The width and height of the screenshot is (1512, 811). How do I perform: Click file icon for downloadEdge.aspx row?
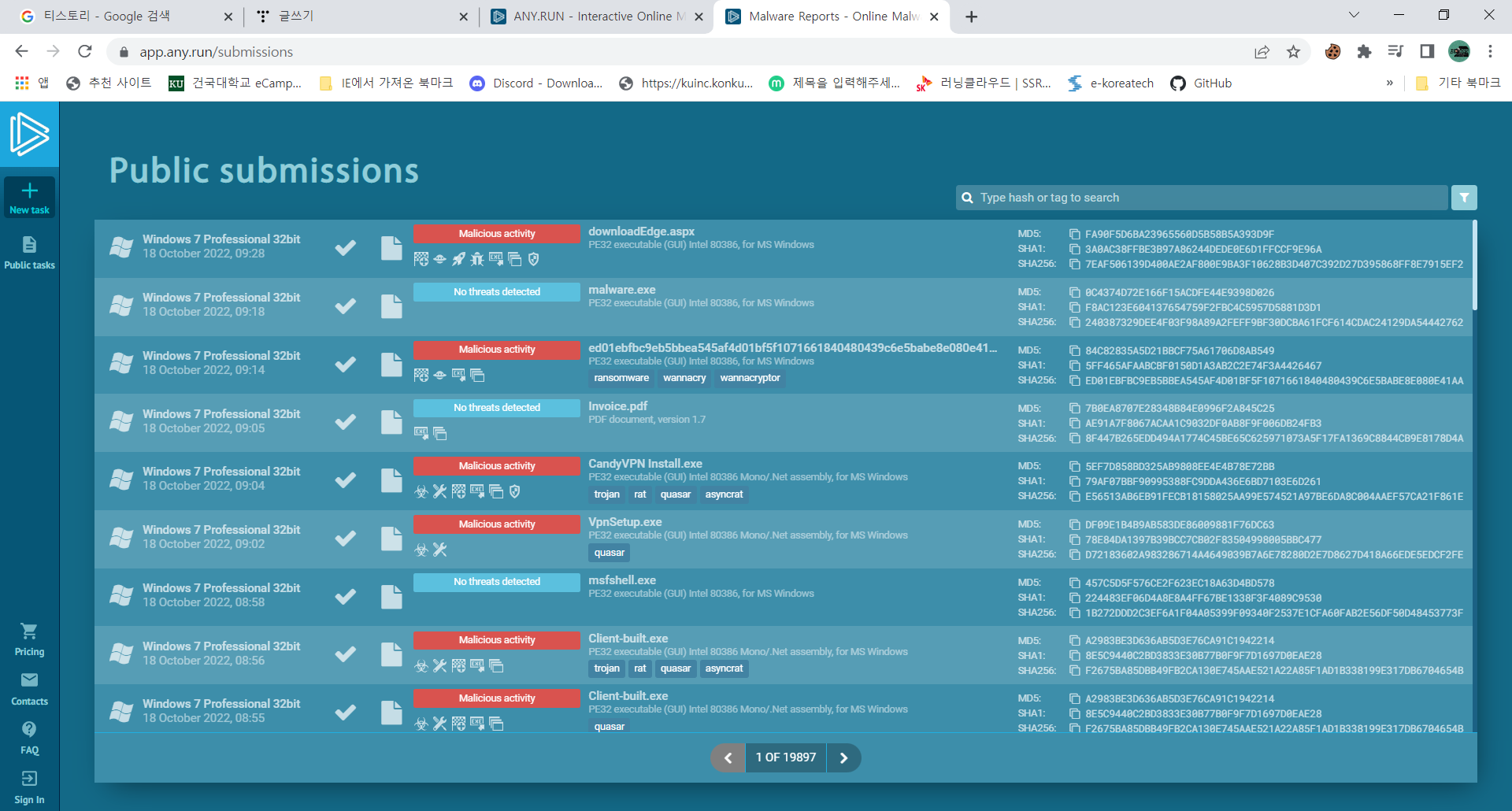pos(391,248)
